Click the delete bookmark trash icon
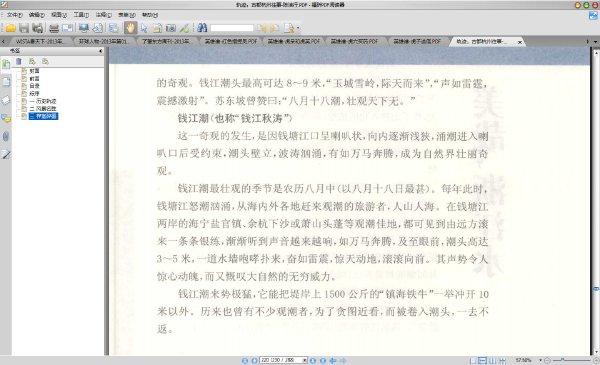Image resolution: width=600 pixels, height=365 pixels. [19, 61]
